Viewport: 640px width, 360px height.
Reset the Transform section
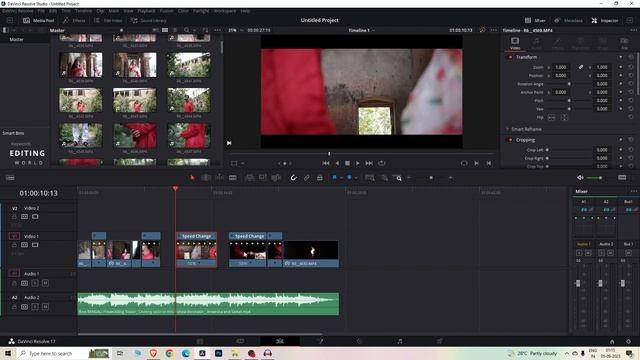[x=631, y=57]
